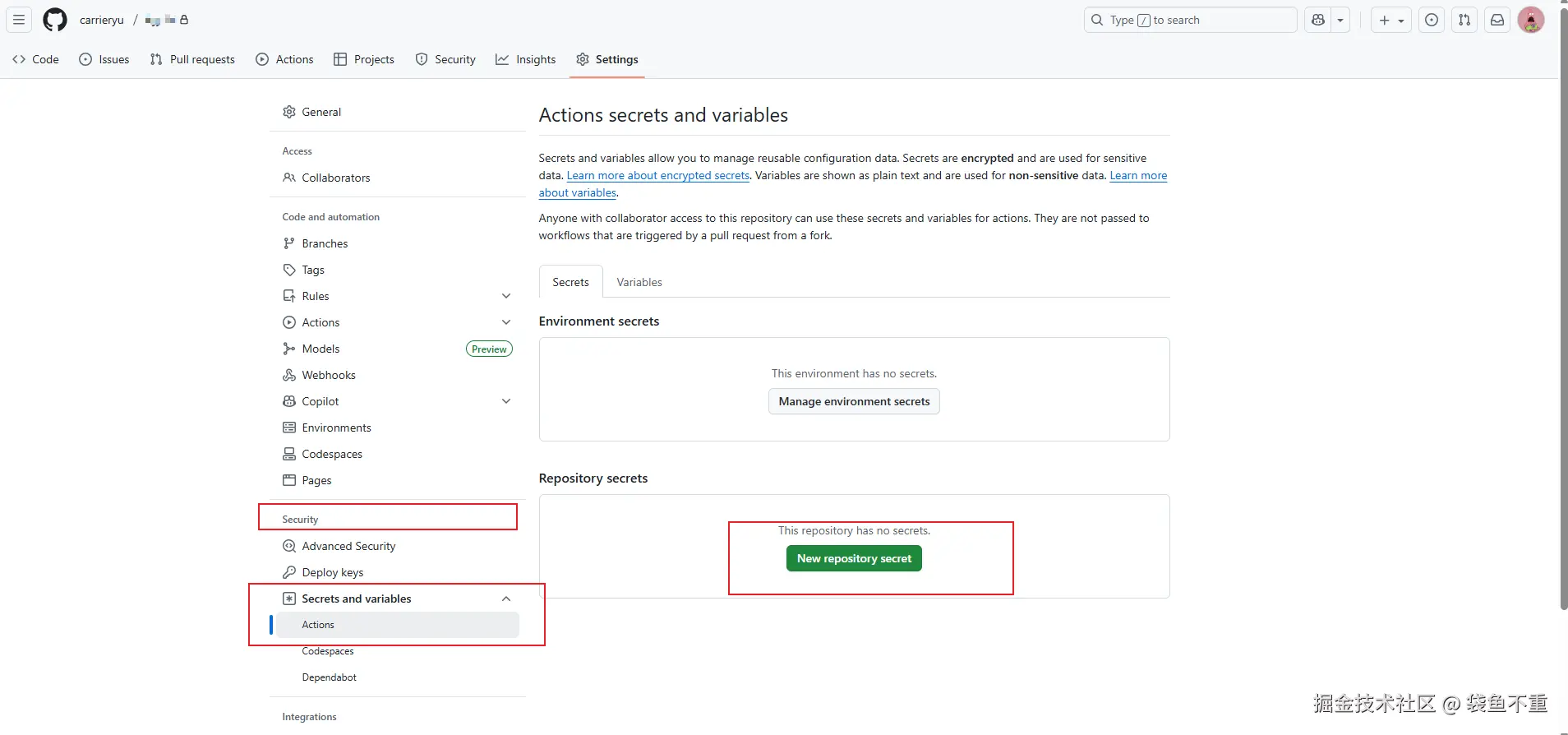Screen dimensions: 1568x735
Task: Open the GitHub homepage logo
Action: pyautogui.click(x=55, y=20)
